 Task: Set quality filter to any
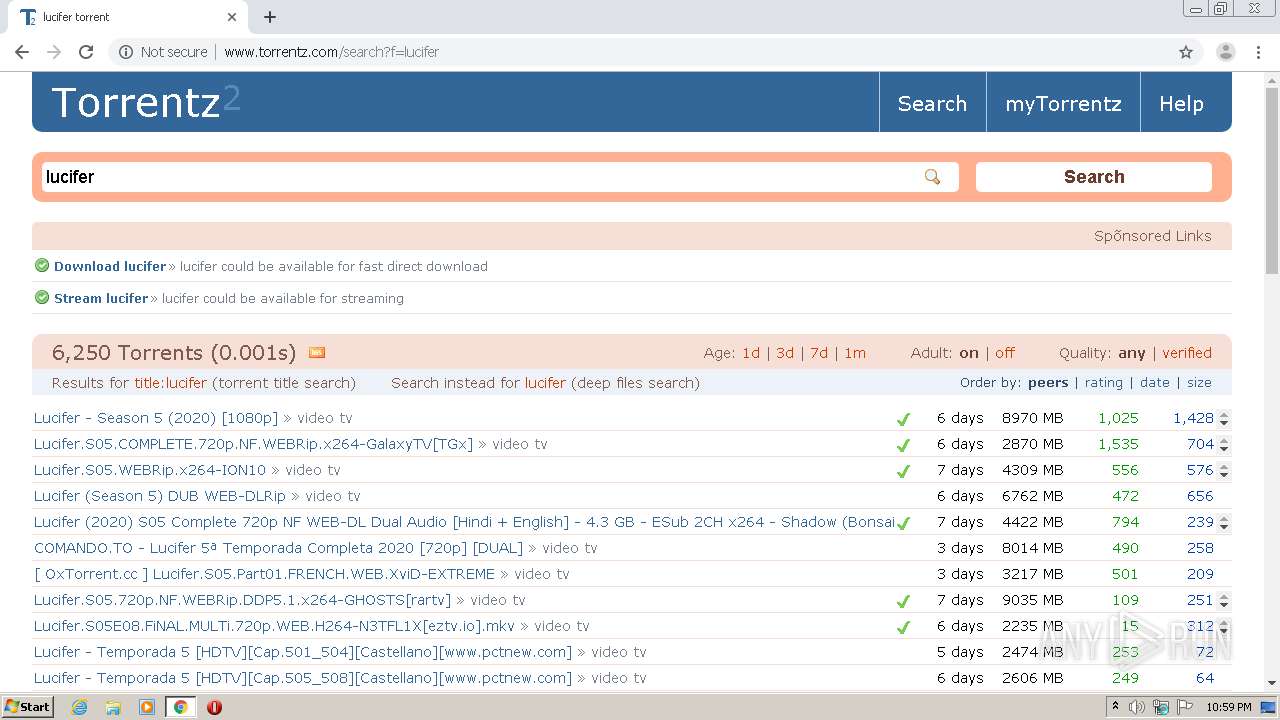1132,353
